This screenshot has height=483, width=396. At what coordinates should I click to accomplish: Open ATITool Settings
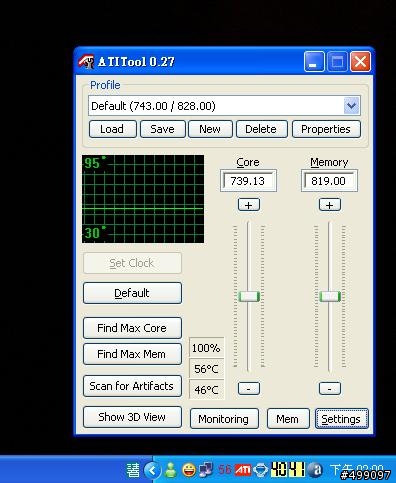pos(341,419)
